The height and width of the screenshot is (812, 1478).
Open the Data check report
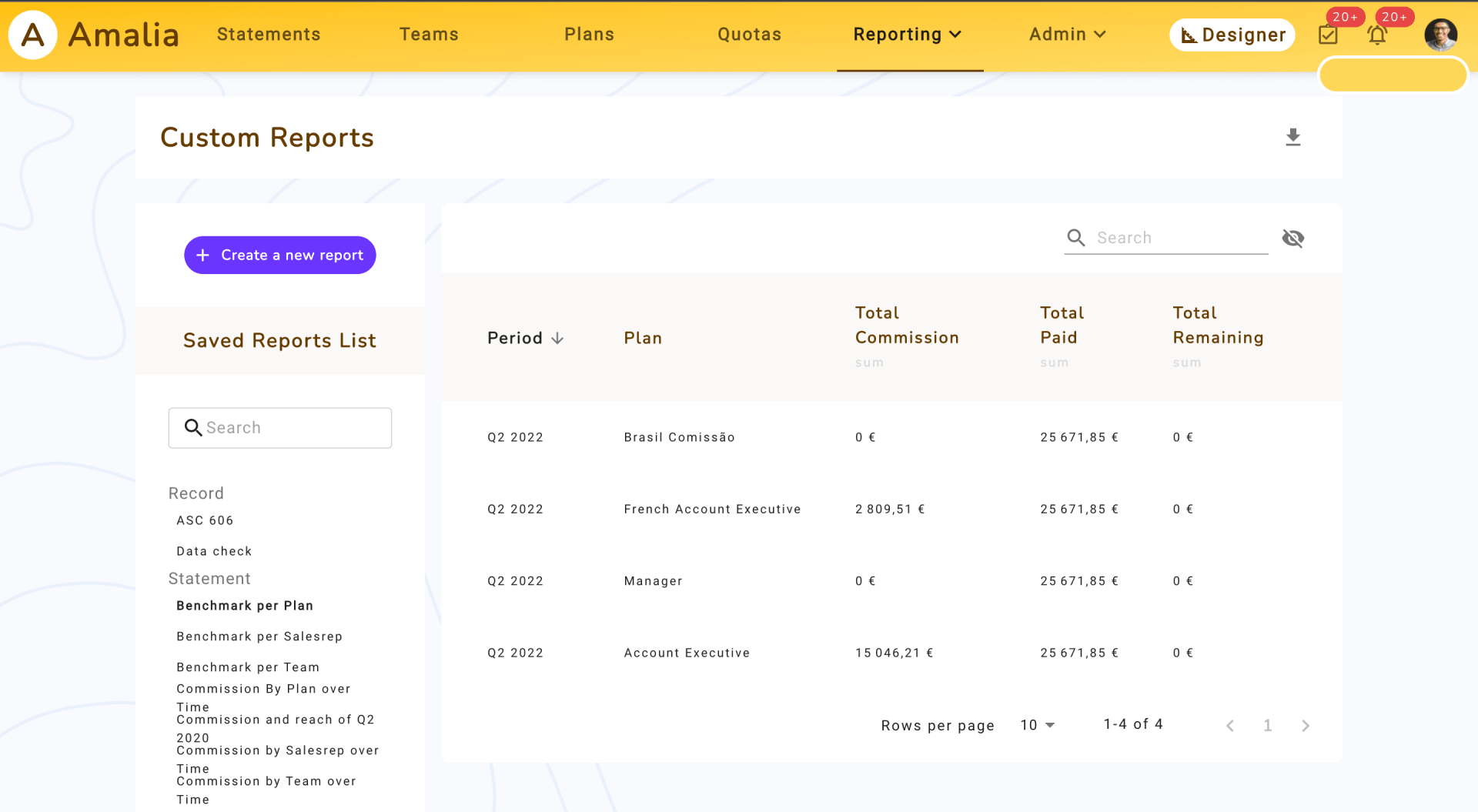(x=214, y=551)
